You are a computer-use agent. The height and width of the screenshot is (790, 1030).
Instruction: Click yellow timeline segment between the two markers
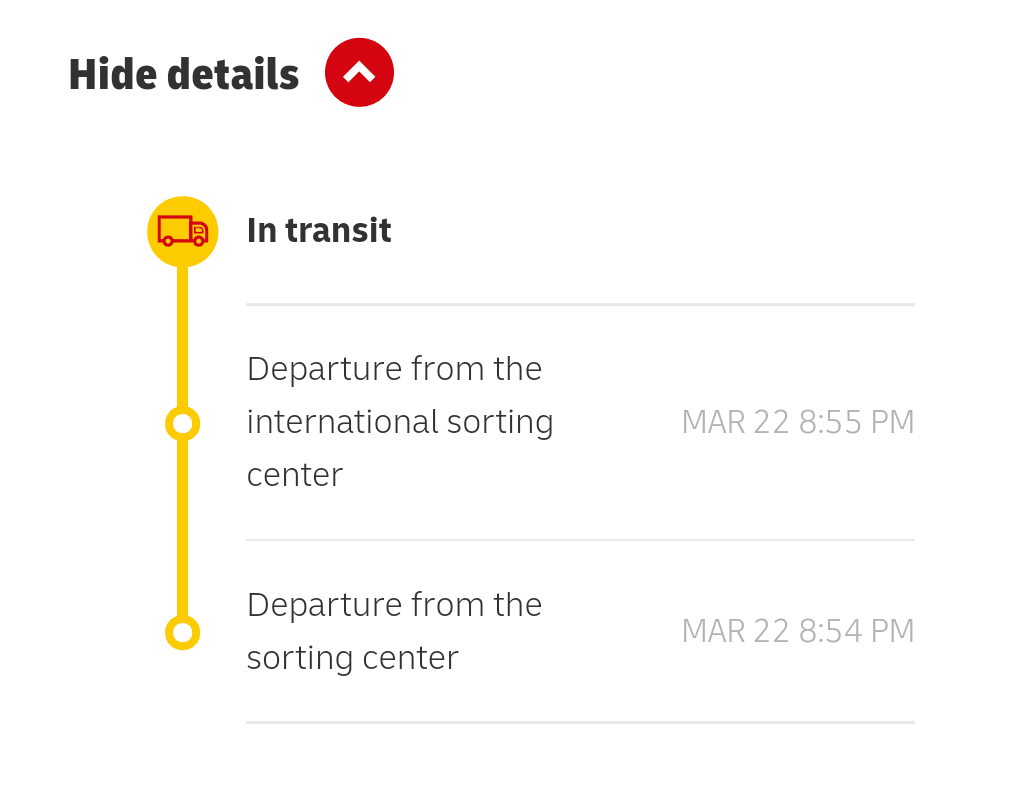point(182,528)
